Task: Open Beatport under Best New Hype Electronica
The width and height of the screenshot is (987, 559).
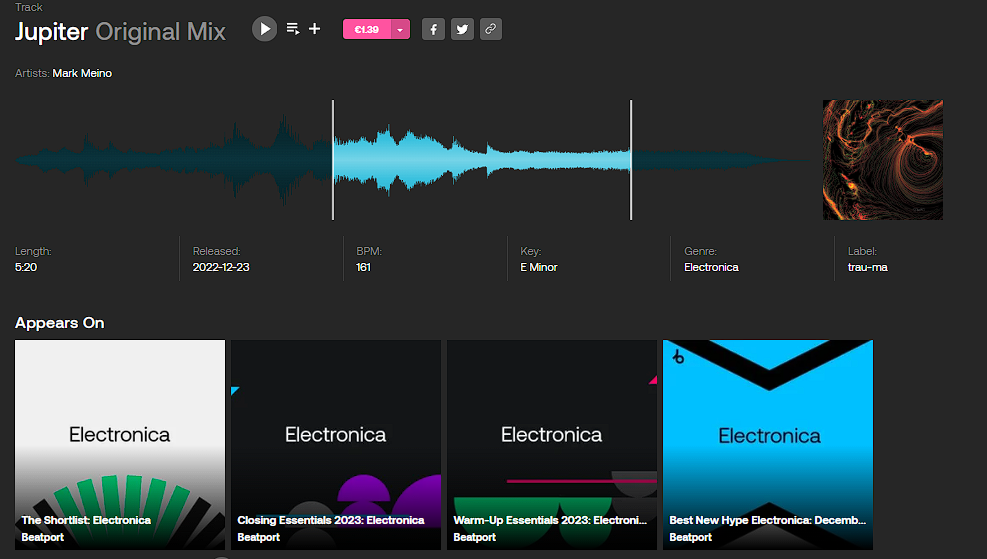Action: pos(691,537)
